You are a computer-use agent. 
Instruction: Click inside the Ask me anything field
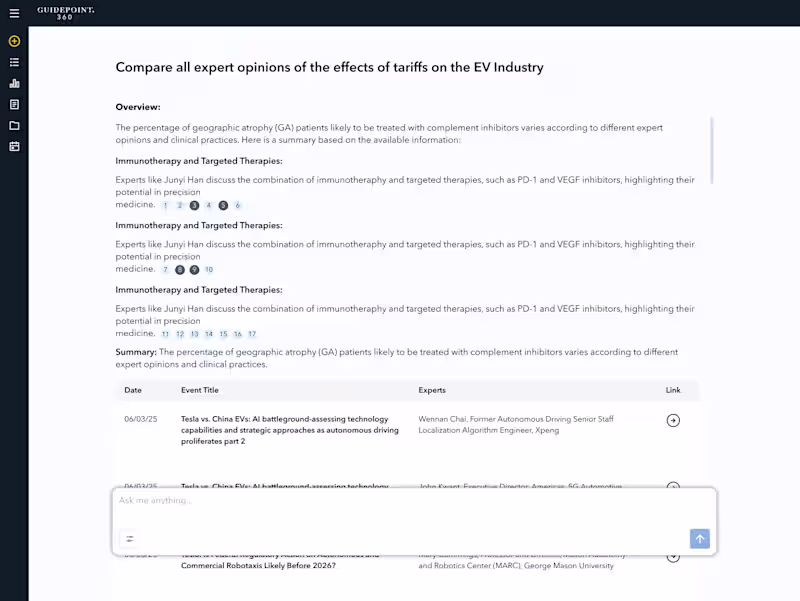[400, 500]
